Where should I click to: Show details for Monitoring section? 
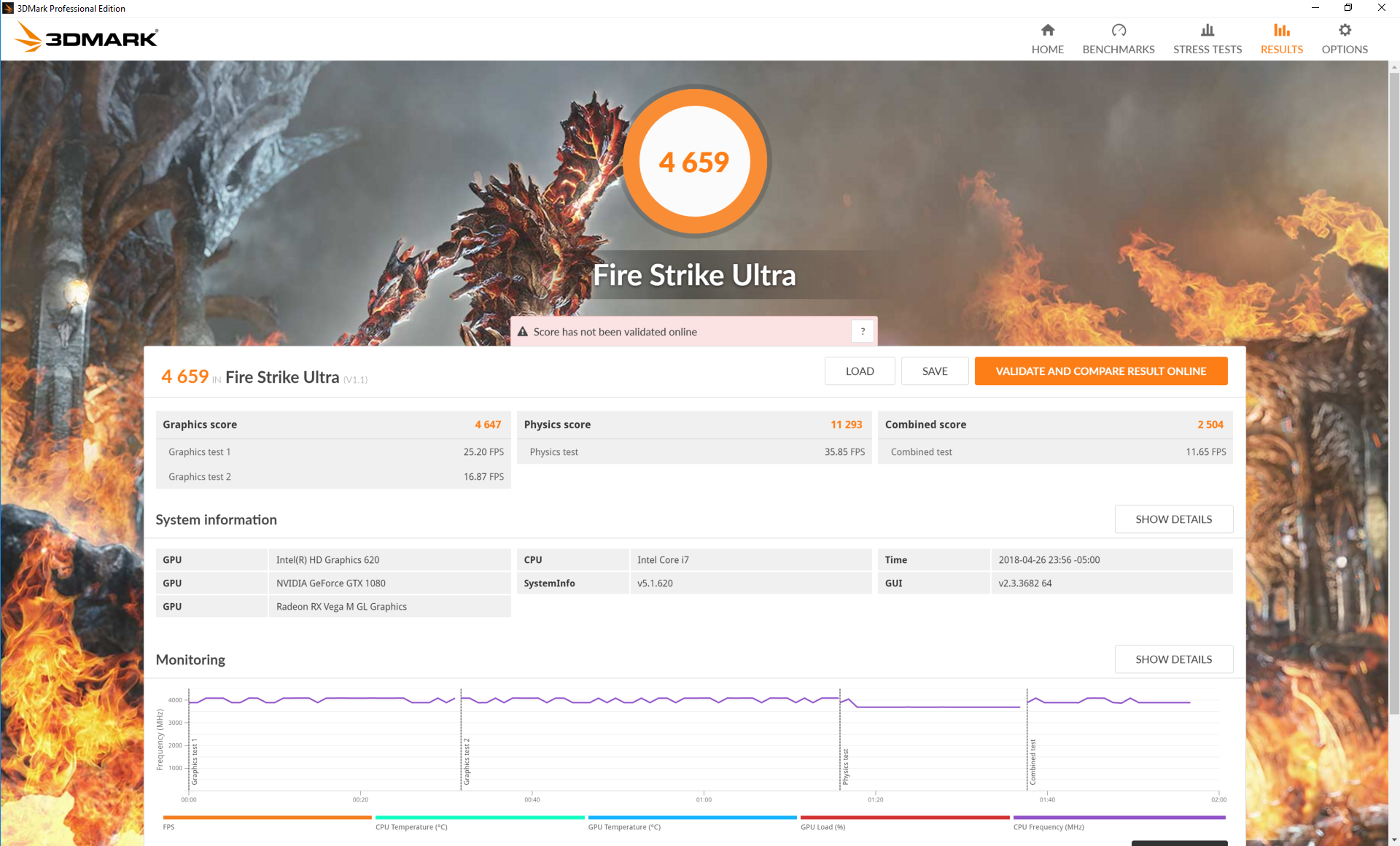(1172, 659)
